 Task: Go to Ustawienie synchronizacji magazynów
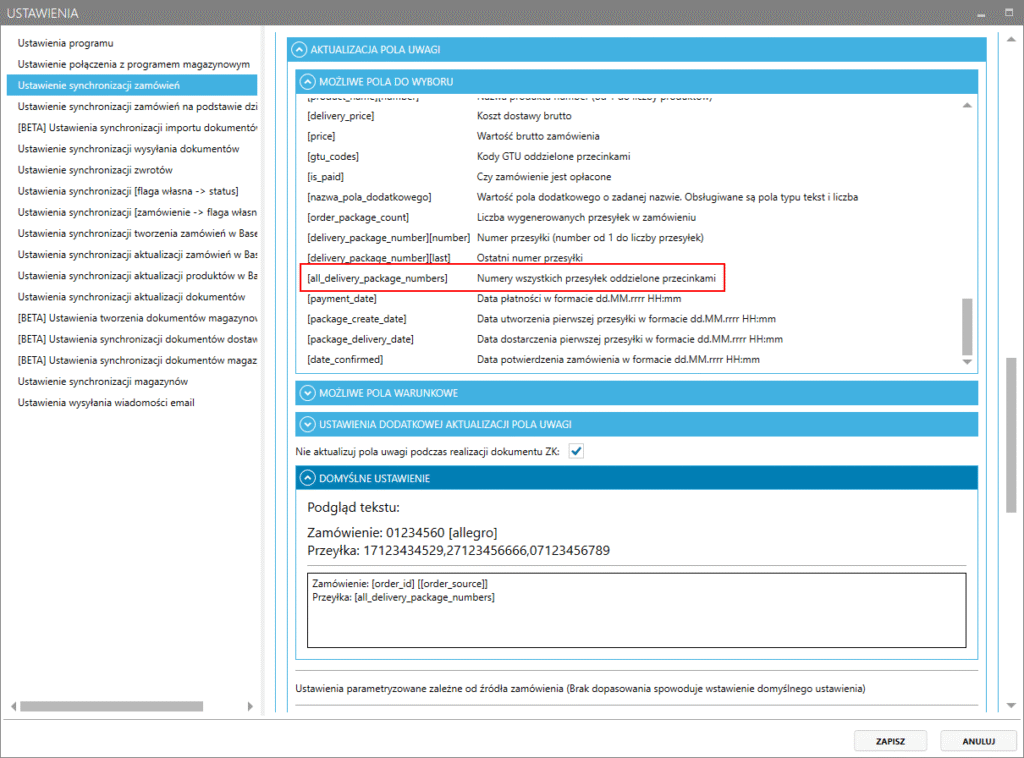tap(102, 381)
